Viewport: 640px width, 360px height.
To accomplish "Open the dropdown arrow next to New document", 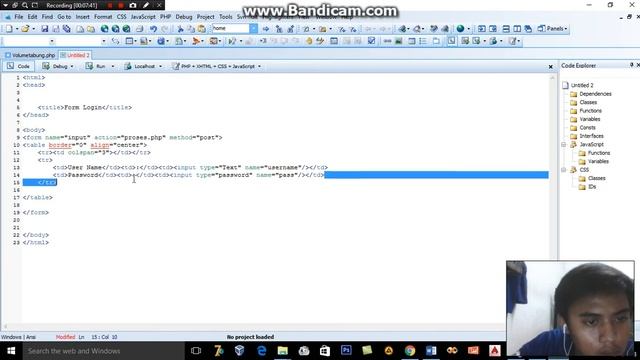I will (17, 29).
